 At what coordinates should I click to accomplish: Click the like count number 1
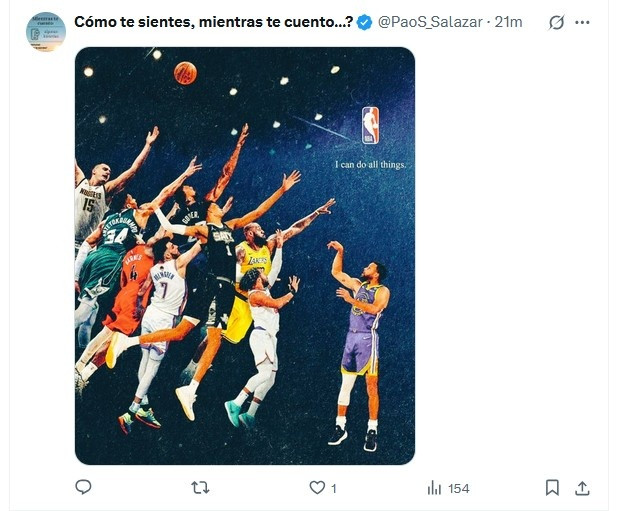[x=333, y=488]
